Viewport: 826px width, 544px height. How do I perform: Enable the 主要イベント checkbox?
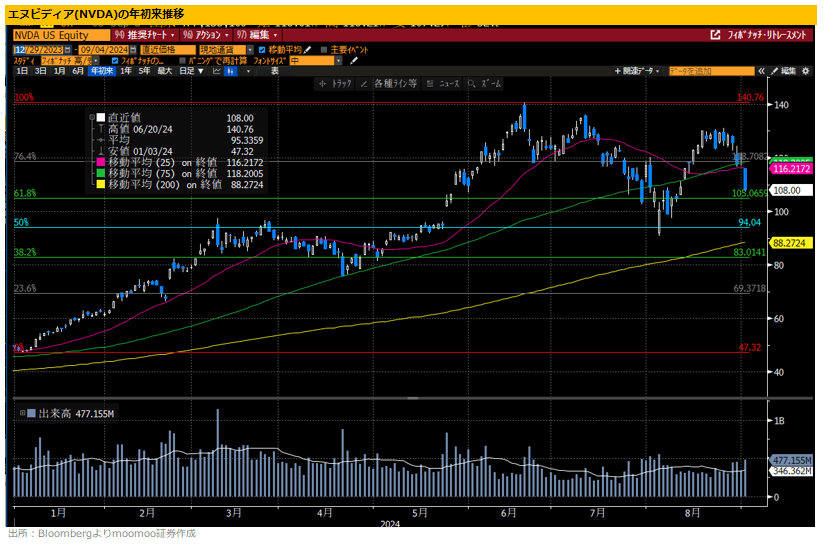click(x=324, y=50)
